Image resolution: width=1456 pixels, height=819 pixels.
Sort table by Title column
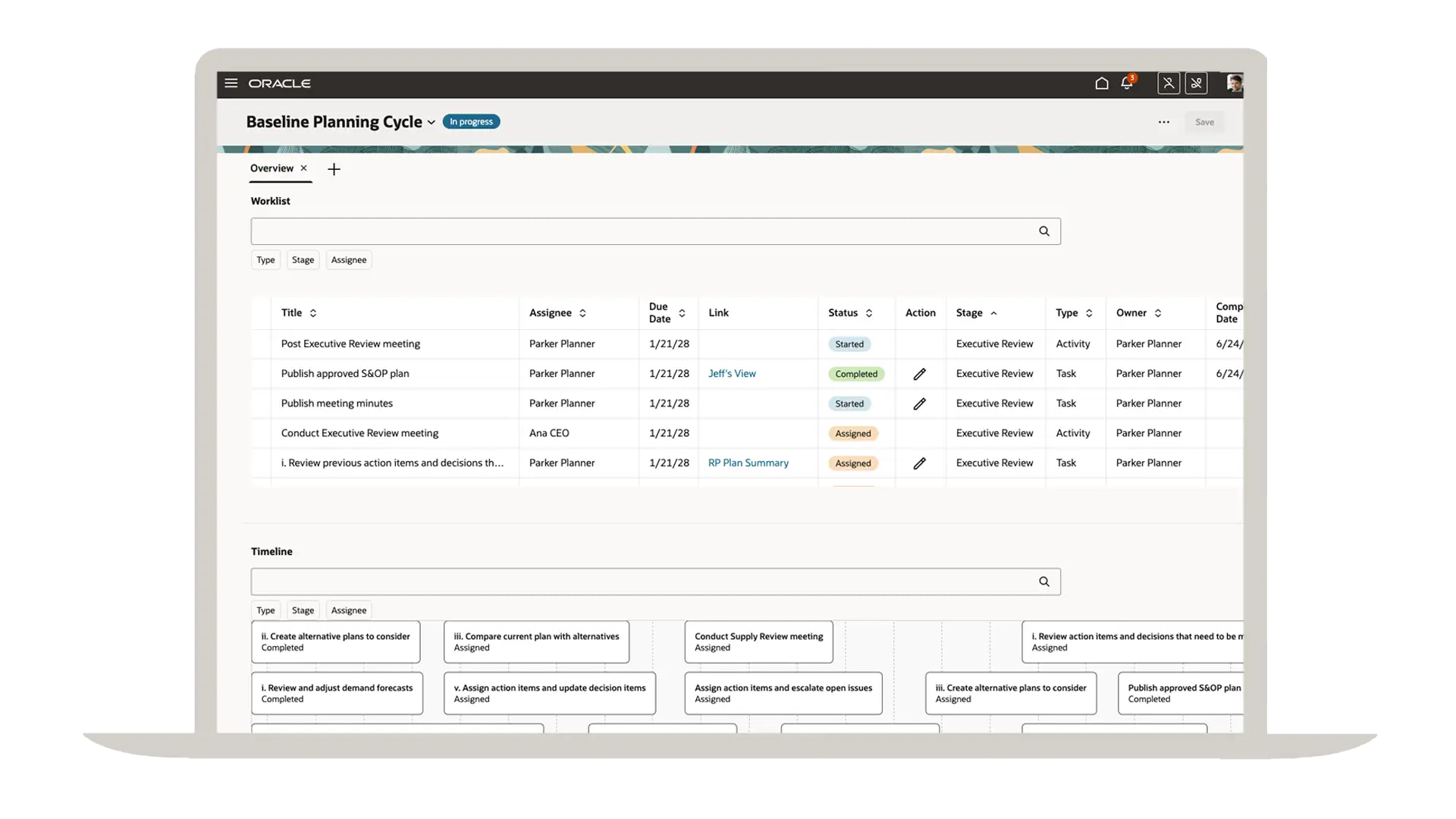click(313, 313)
